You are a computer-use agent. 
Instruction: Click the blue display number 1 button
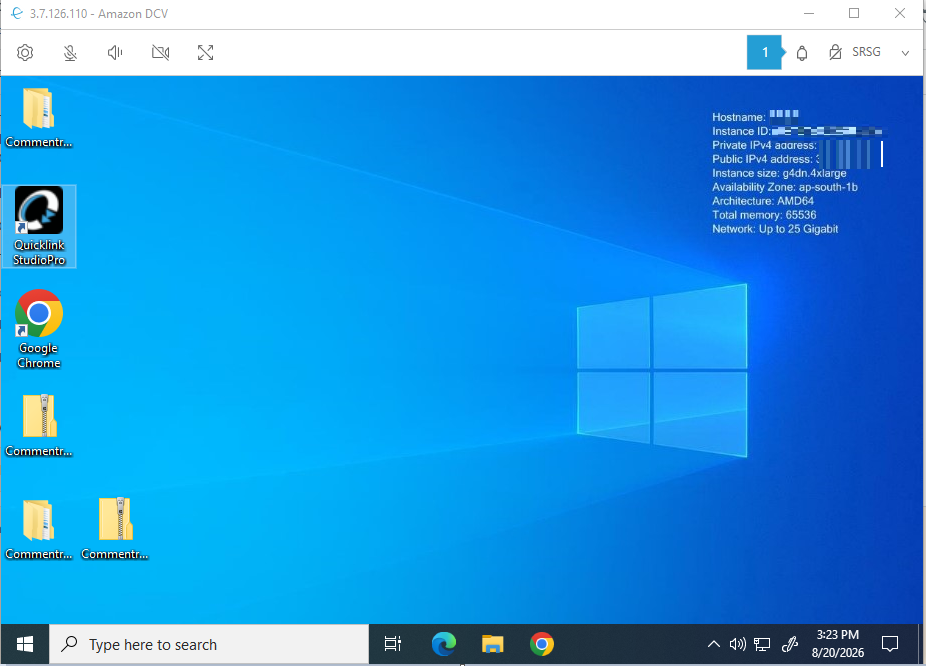pos(765,52)
